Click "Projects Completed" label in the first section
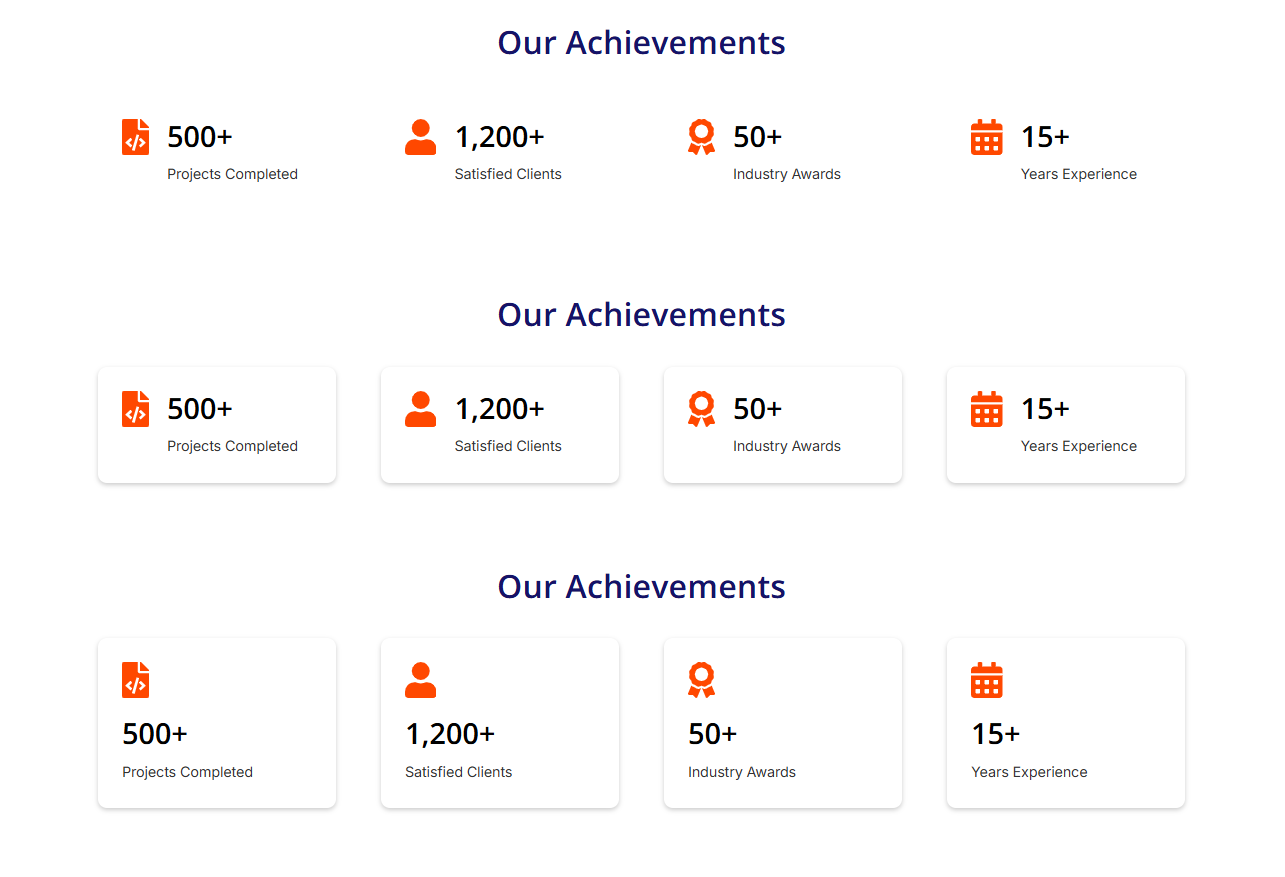This screenshot has height=877, width=1285. click(232, 174)
